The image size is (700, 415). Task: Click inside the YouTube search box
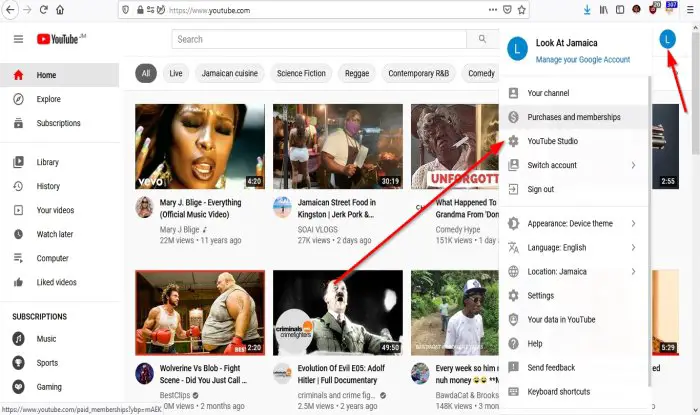(319, 39)
